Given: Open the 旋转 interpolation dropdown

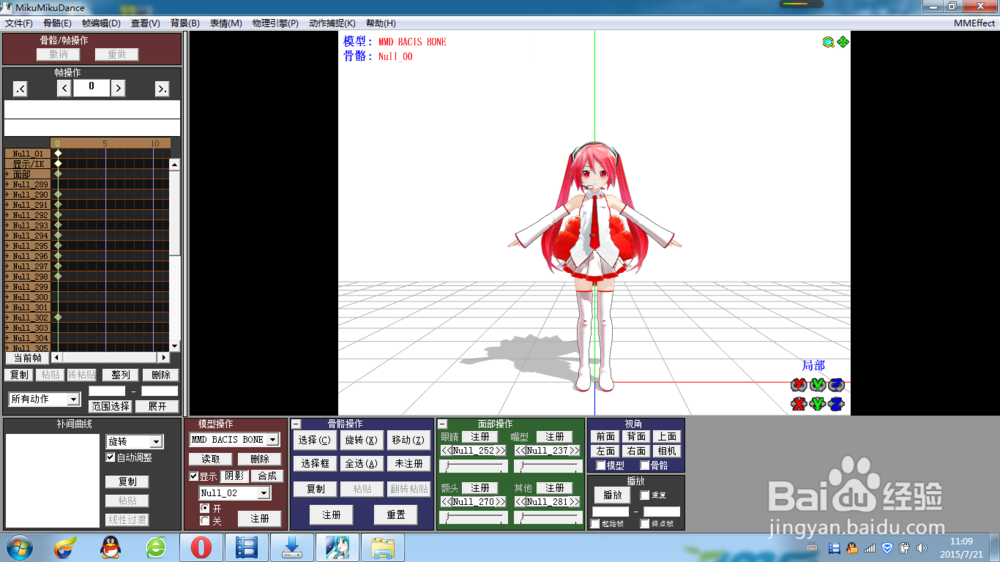Looking at the screenshot, I should (156, 441).
